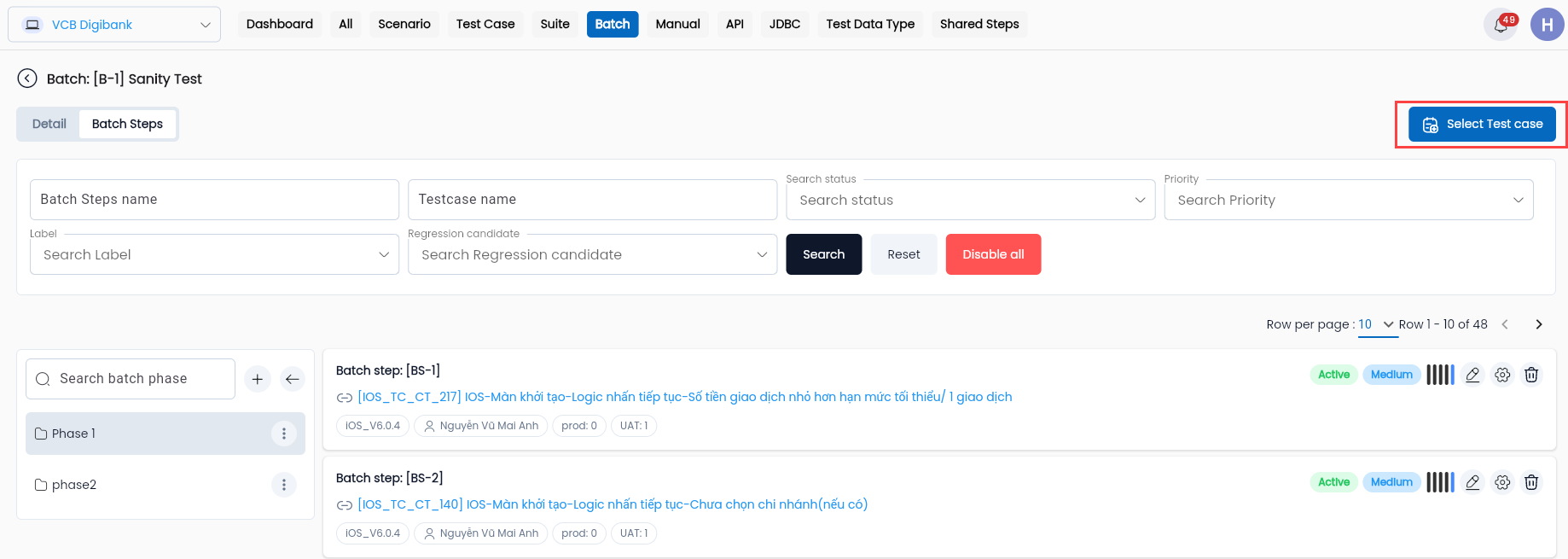Open the Regression candidate dropdown
The width and height of the screenshot is (1568, 559).
(592, 254)
